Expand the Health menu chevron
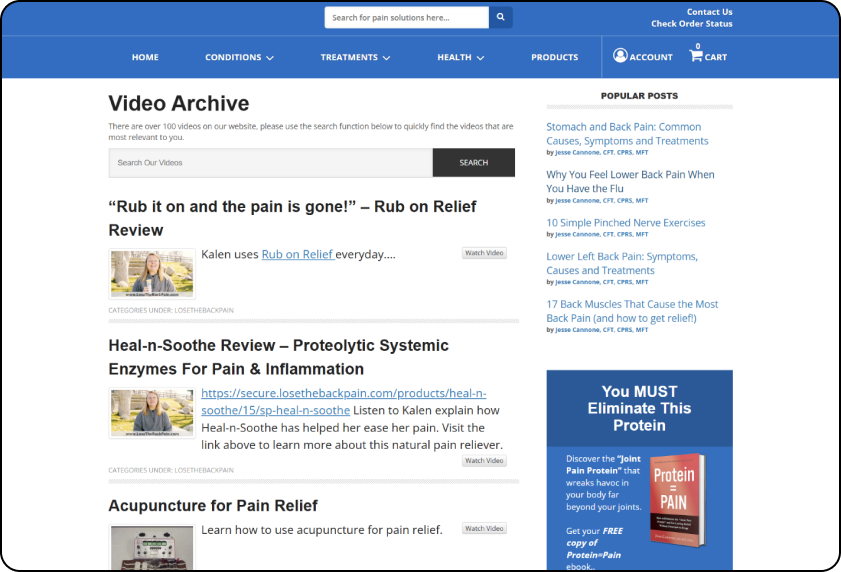 coord(480,58)
